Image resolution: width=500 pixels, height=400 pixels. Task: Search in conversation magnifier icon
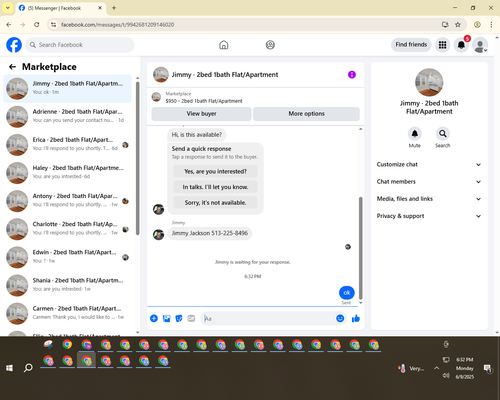coord(443,134)
